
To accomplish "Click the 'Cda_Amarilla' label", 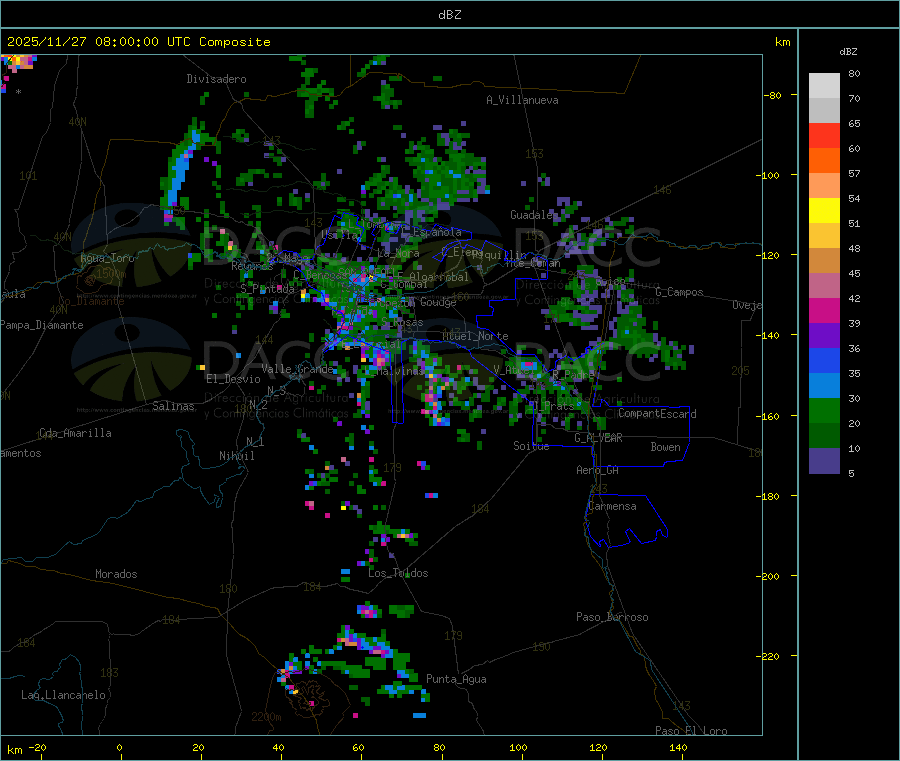I will 75,433.
